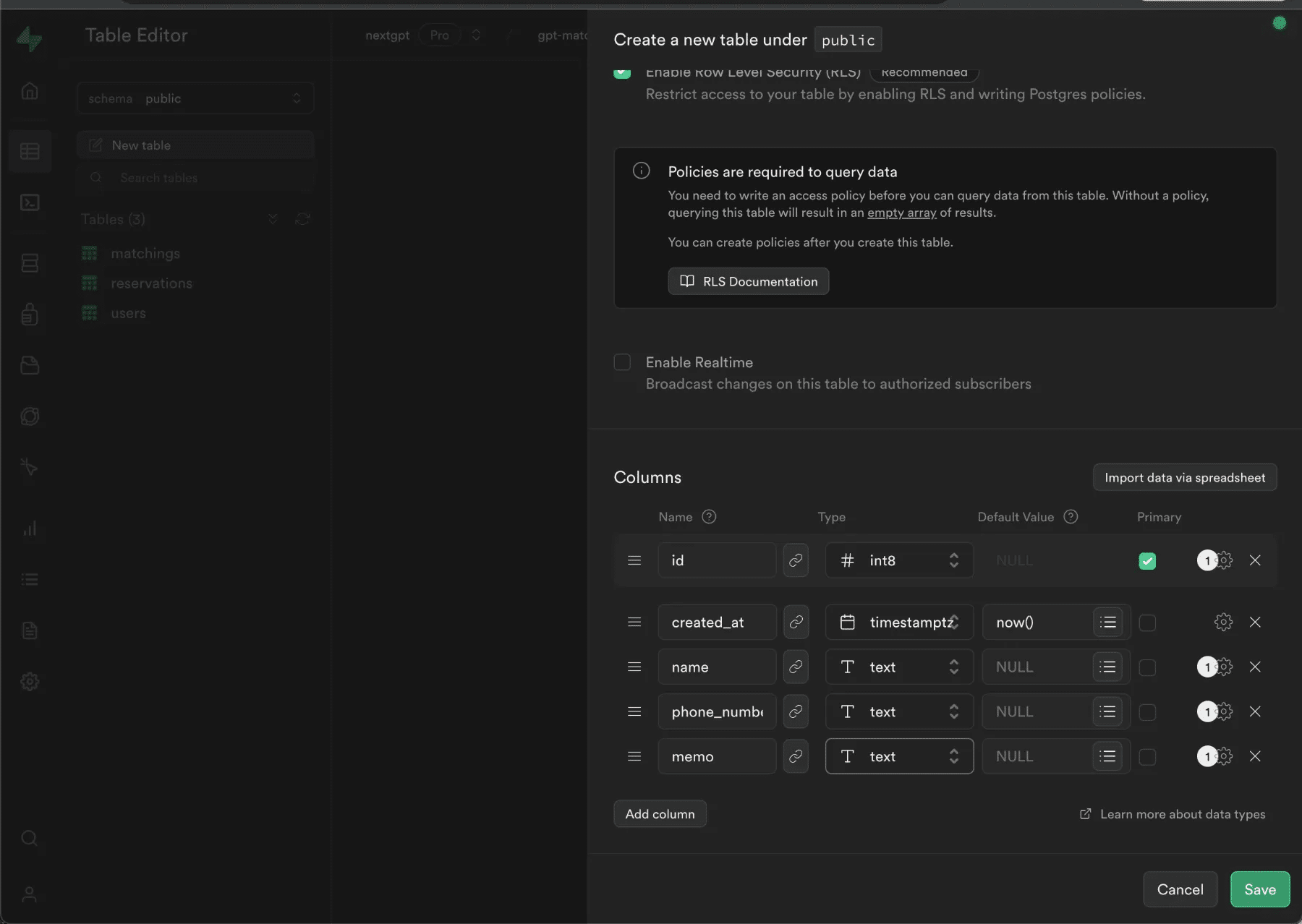Change the int8 type of id column
The image size is (1302, 924).
(x=899, y=560)
